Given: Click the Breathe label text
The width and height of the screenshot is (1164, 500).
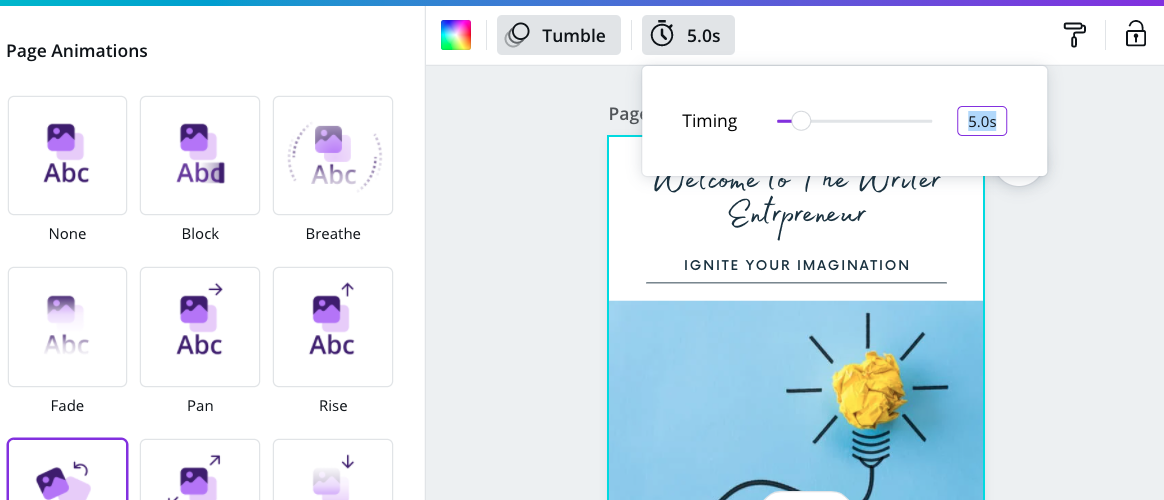Looking at the screenshot, I should [x=333, y=234].
